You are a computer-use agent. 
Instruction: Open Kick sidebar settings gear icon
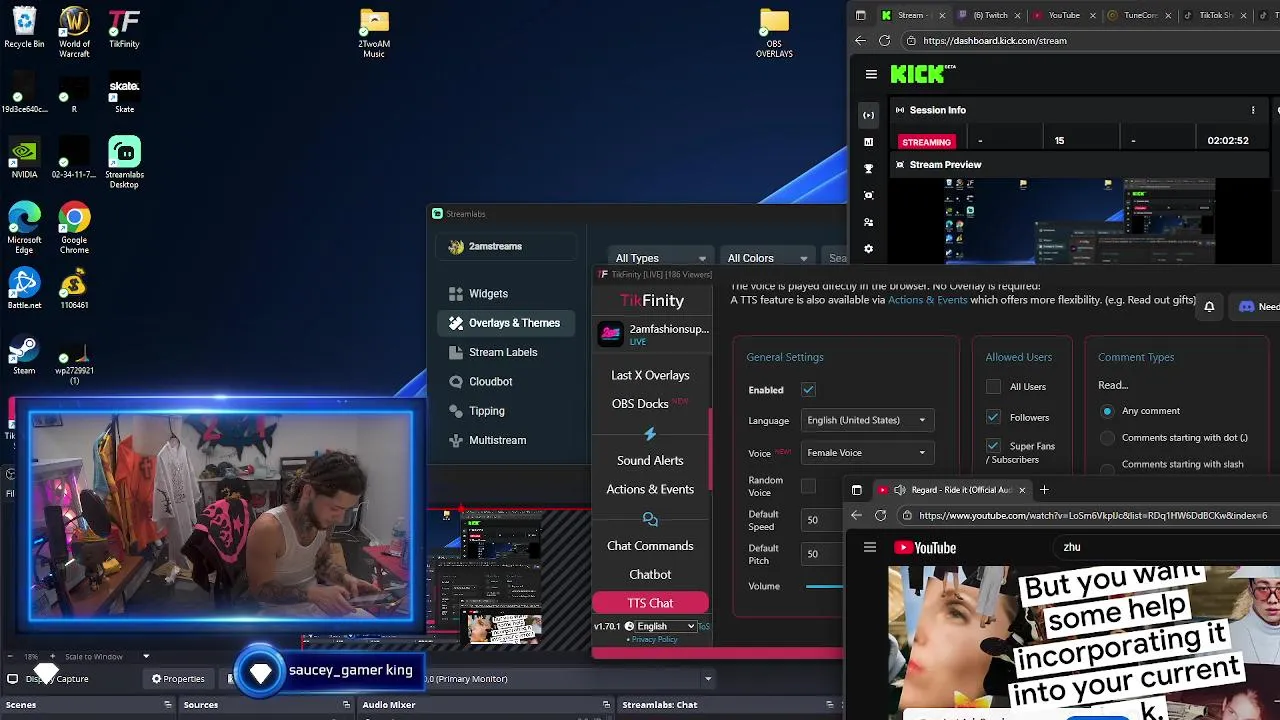[x=868, y=248]
